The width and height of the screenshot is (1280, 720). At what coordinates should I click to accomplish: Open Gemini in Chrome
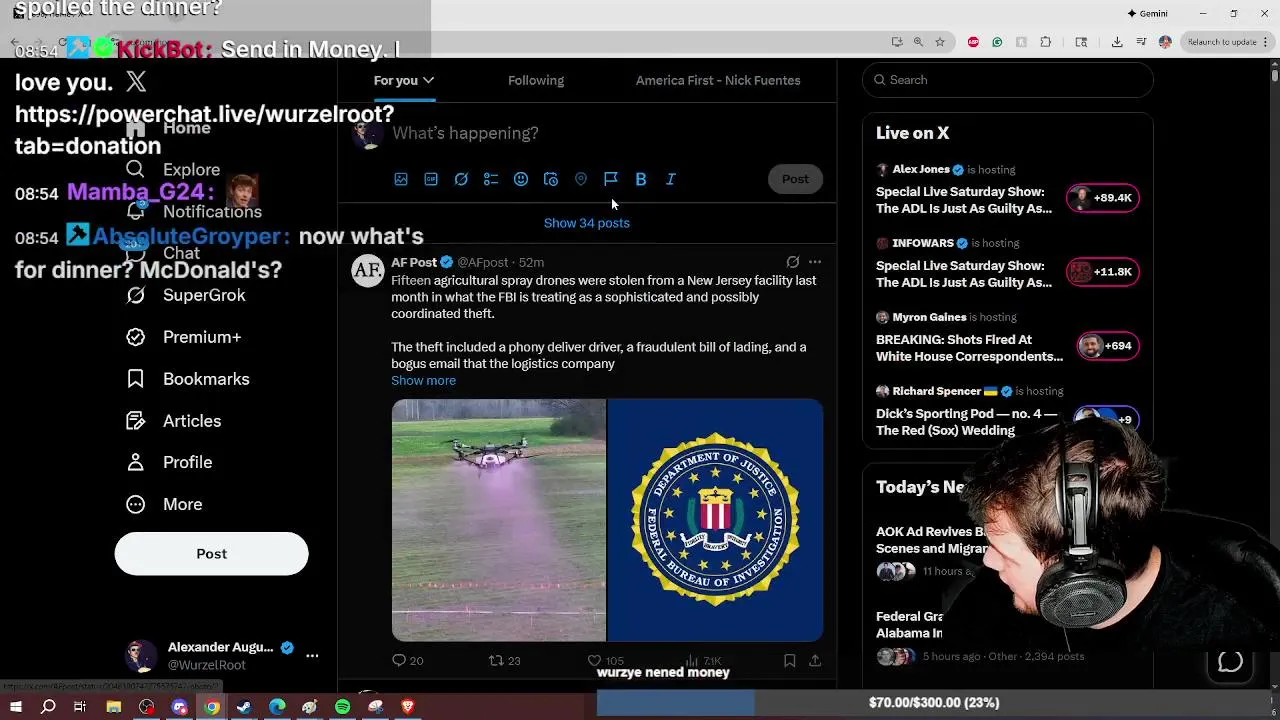coord(1147,13)
